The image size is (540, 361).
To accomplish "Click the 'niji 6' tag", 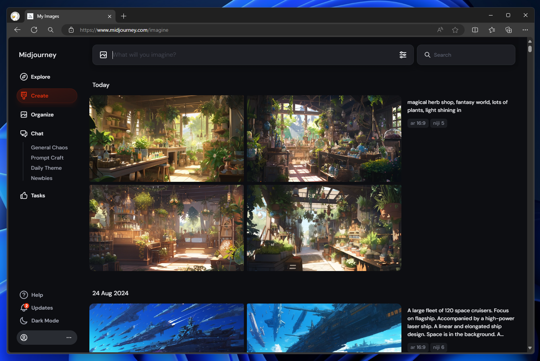I will (438, 347).
